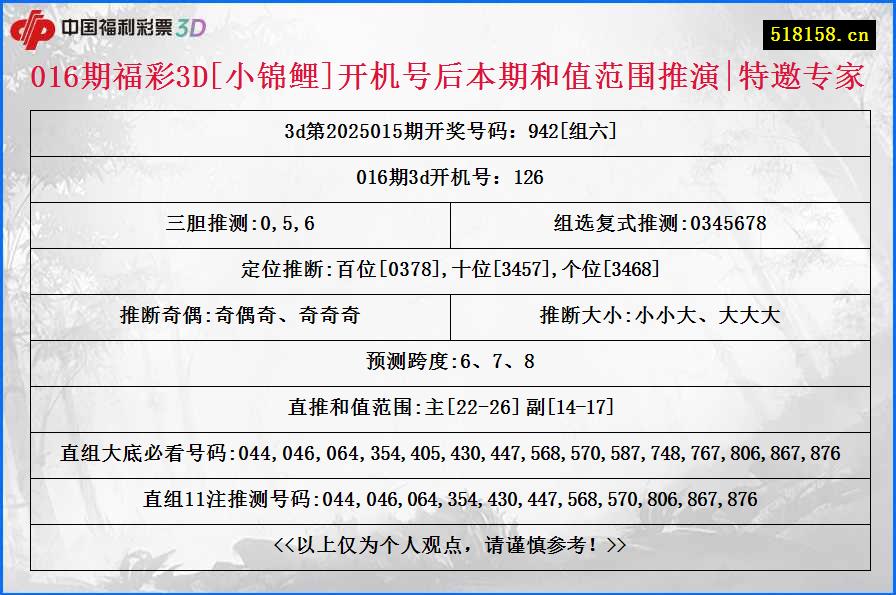Image resolution: width=896 pixels, height=595 pixels.
Task: Select the 直组大底必看号码 row
Action: tap(448, 450)
